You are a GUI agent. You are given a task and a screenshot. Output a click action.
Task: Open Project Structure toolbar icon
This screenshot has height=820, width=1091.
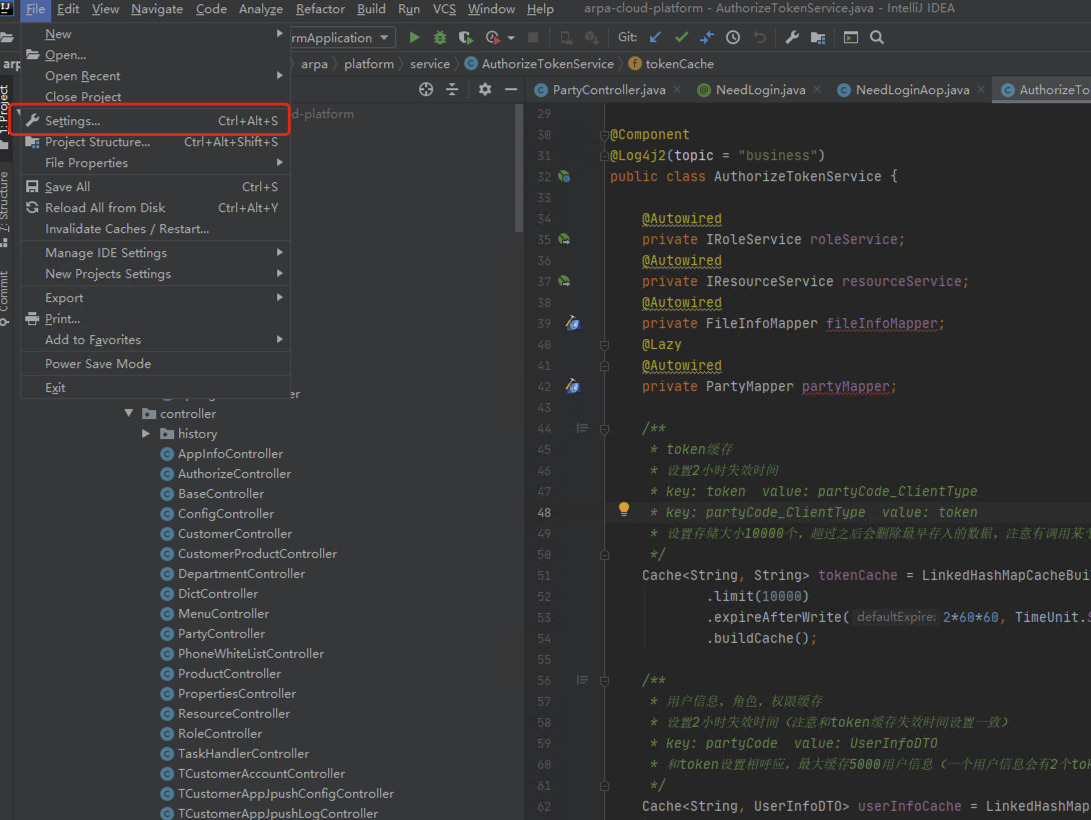(818, 38)
